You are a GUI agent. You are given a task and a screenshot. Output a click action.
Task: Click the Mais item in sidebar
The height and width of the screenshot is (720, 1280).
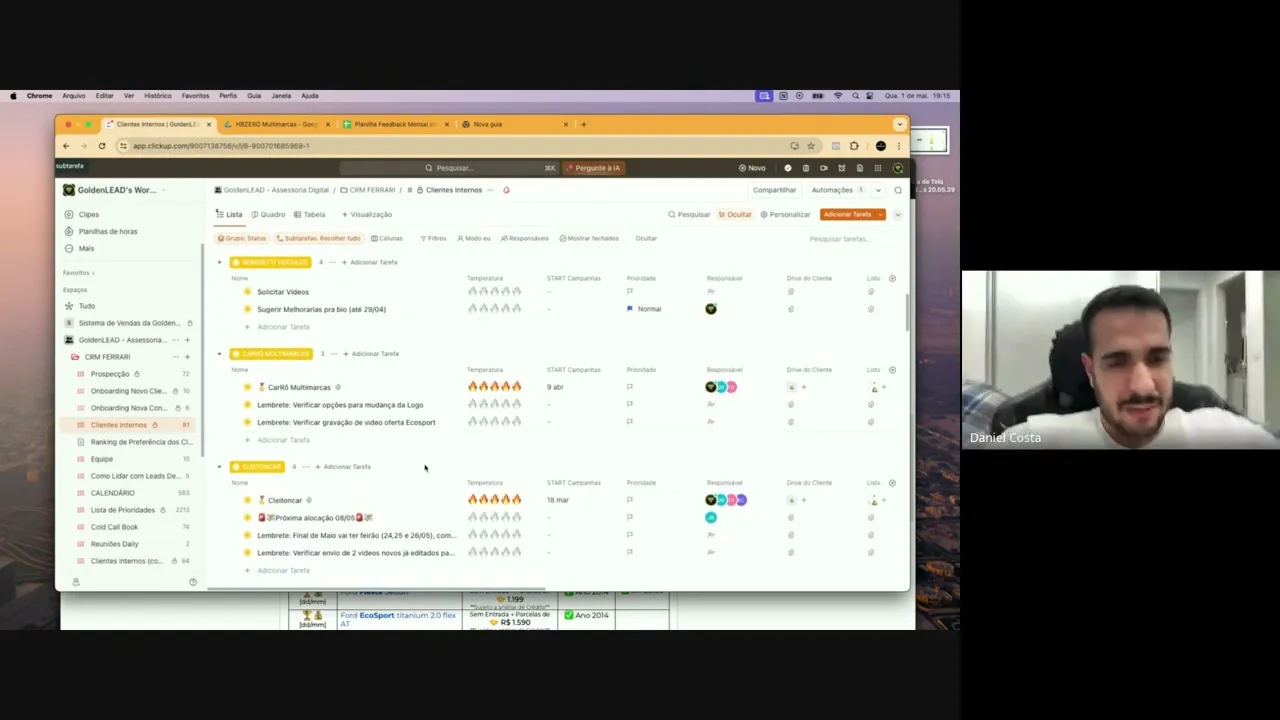[x=86, y=248]
